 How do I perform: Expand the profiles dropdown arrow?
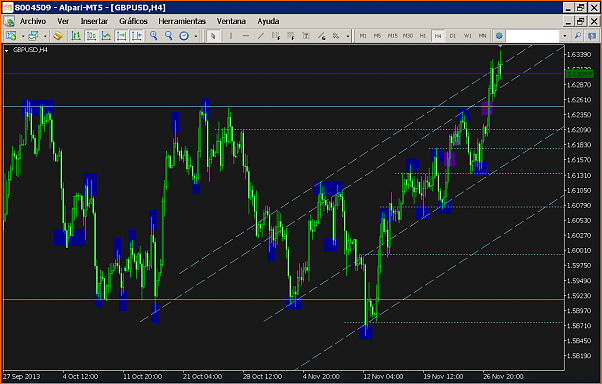tap(45, 36)
